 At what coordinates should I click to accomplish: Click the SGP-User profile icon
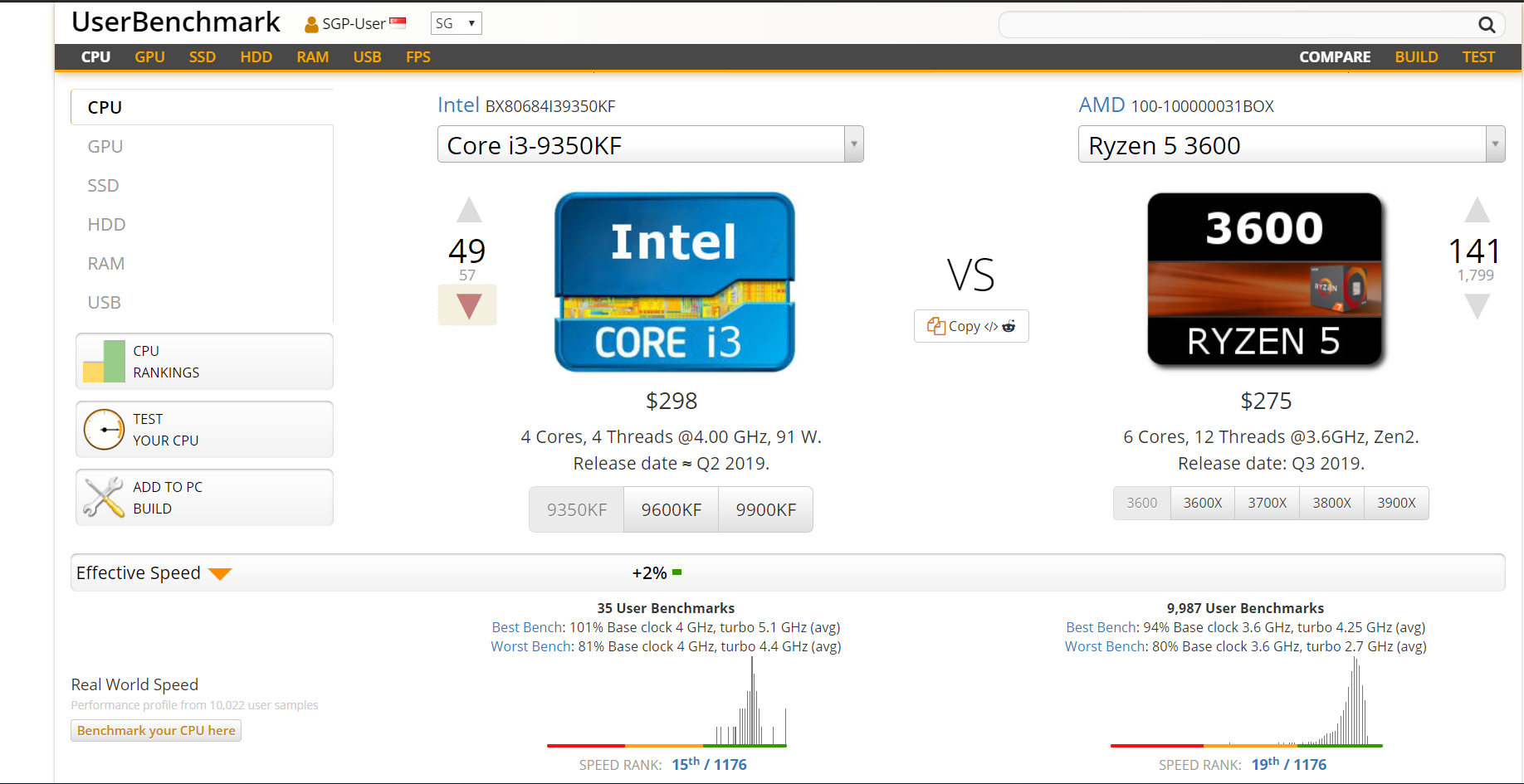click(311, 25)
